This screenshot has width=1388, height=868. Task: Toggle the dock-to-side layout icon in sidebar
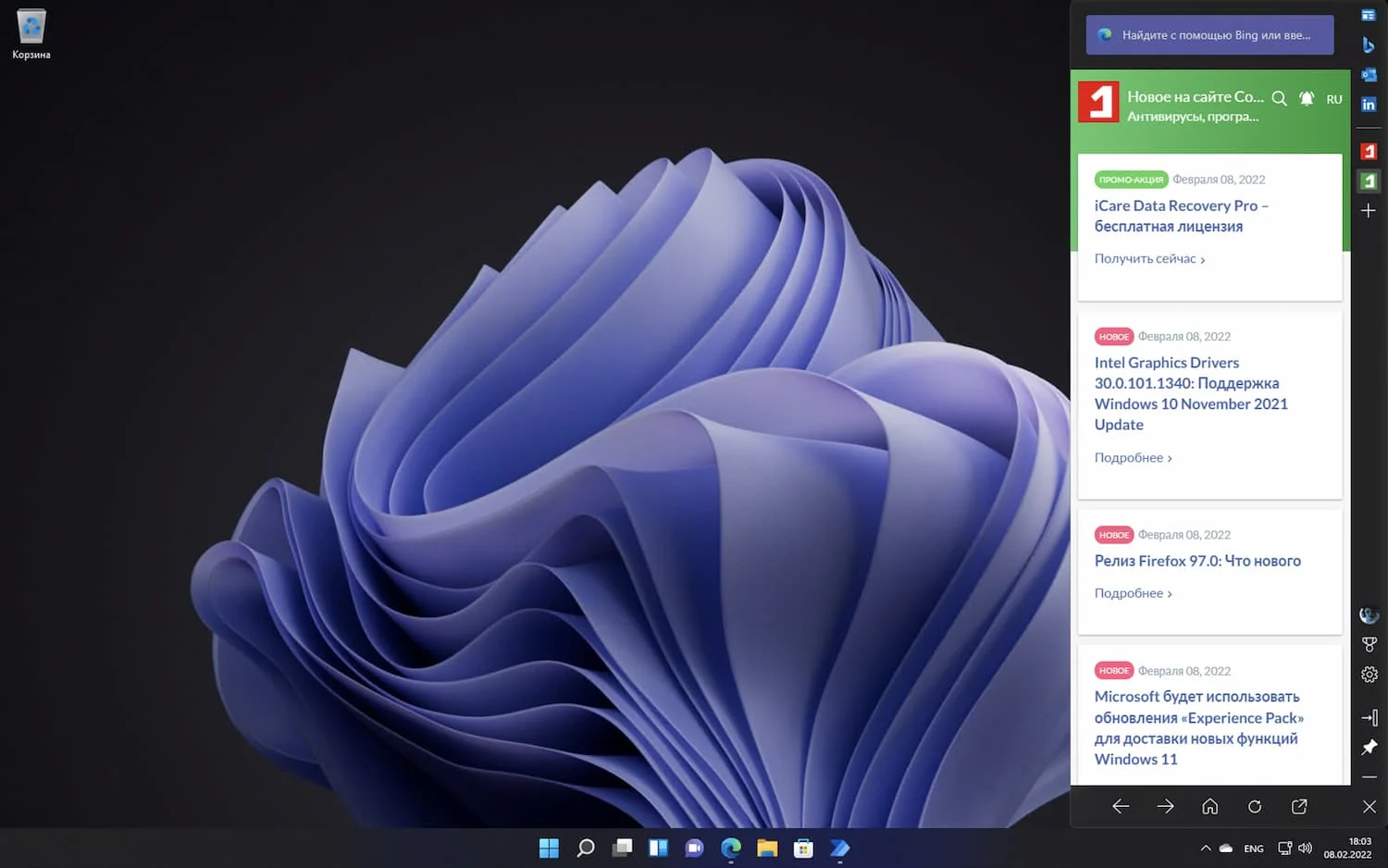tap(1369, 717)
